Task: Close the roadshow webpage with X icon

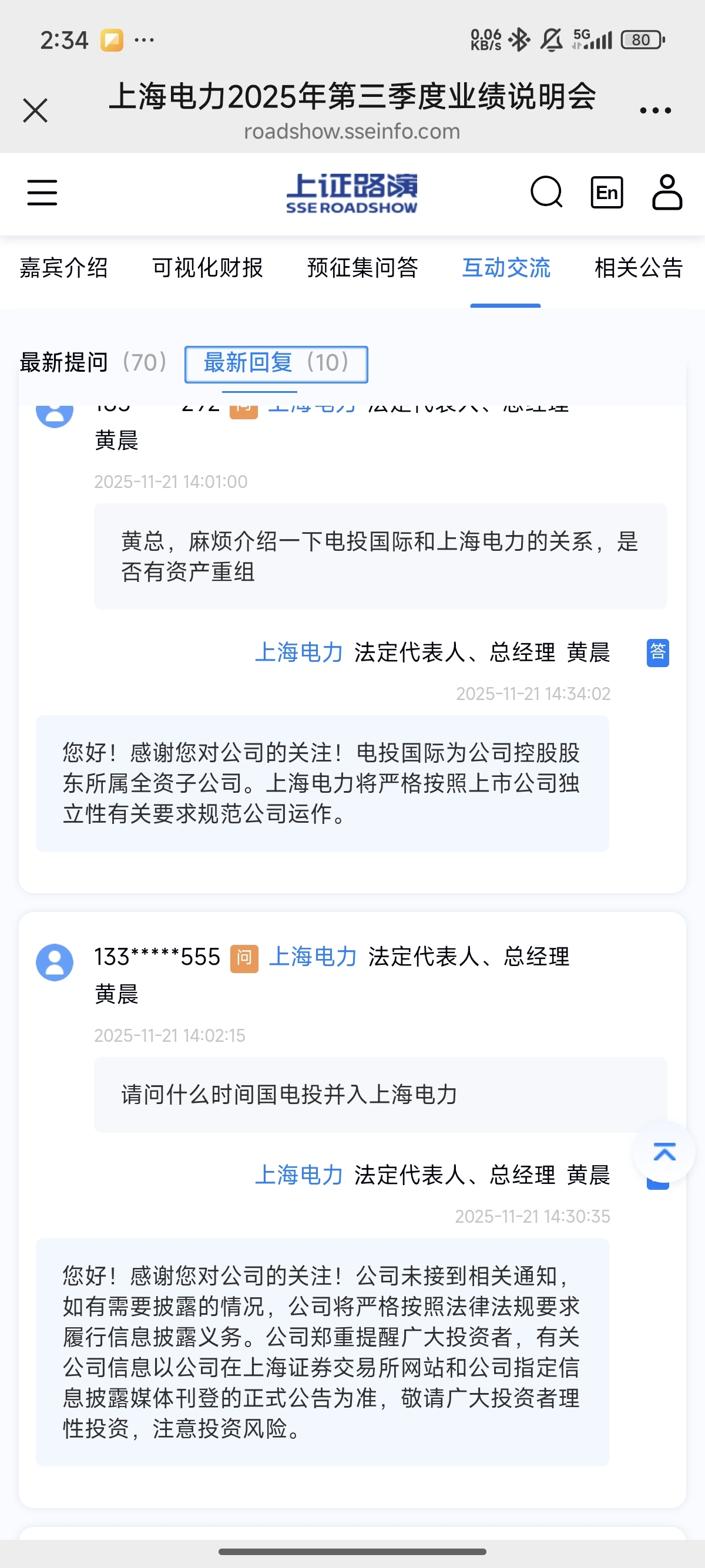Action: (x=35, y=111)
